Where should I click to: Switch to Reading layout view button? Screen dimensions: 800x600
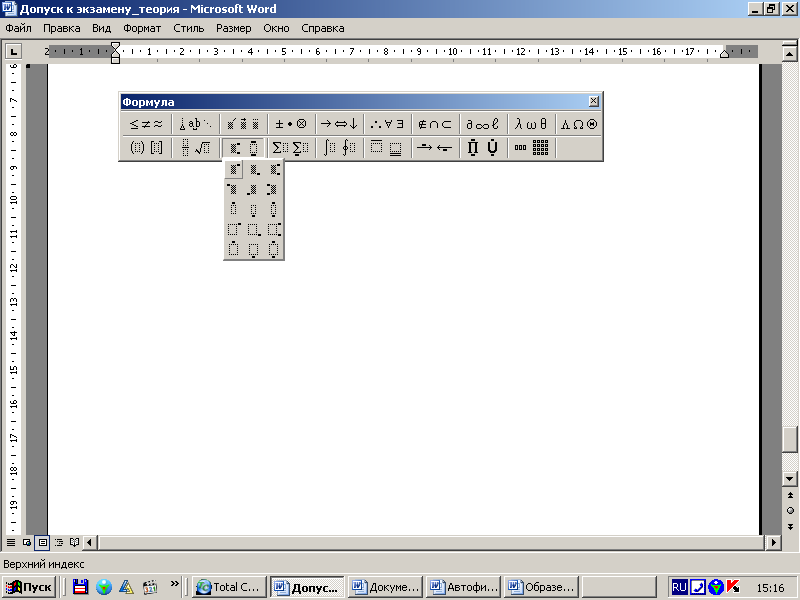point(74,542)
